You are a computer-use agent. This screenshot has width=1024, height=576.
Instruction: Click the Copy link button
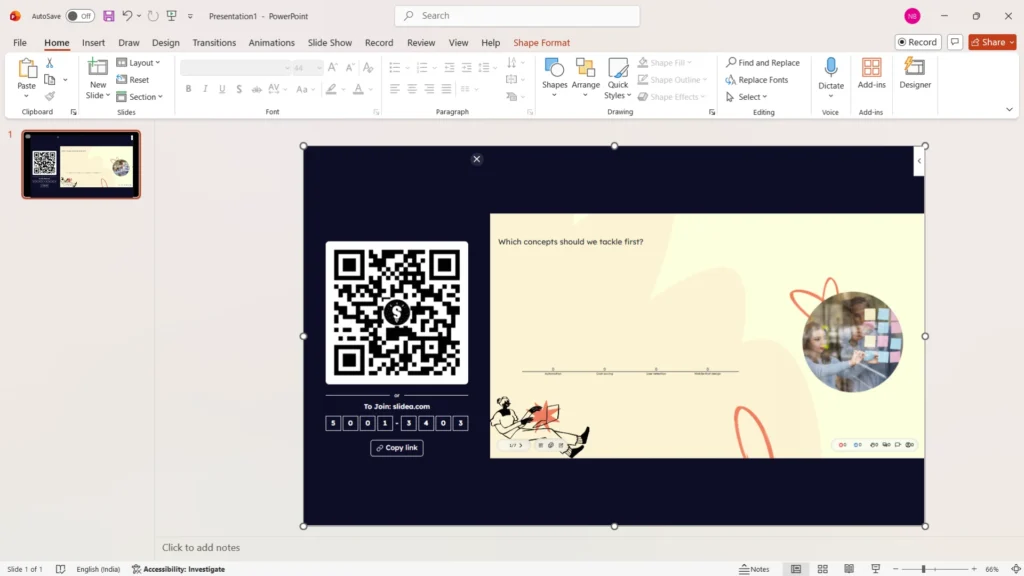tap(397, 448)
